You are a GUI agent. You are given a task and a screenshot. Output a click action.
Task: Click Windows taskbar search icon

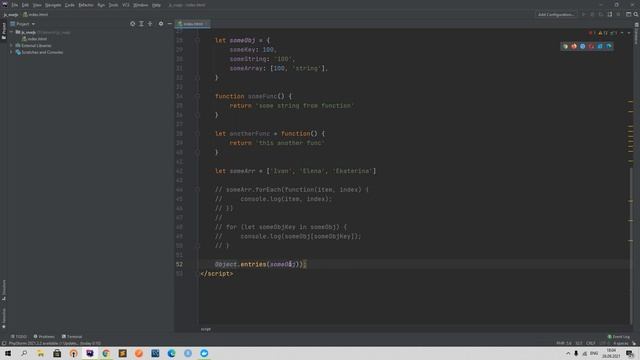coord(24,353)
